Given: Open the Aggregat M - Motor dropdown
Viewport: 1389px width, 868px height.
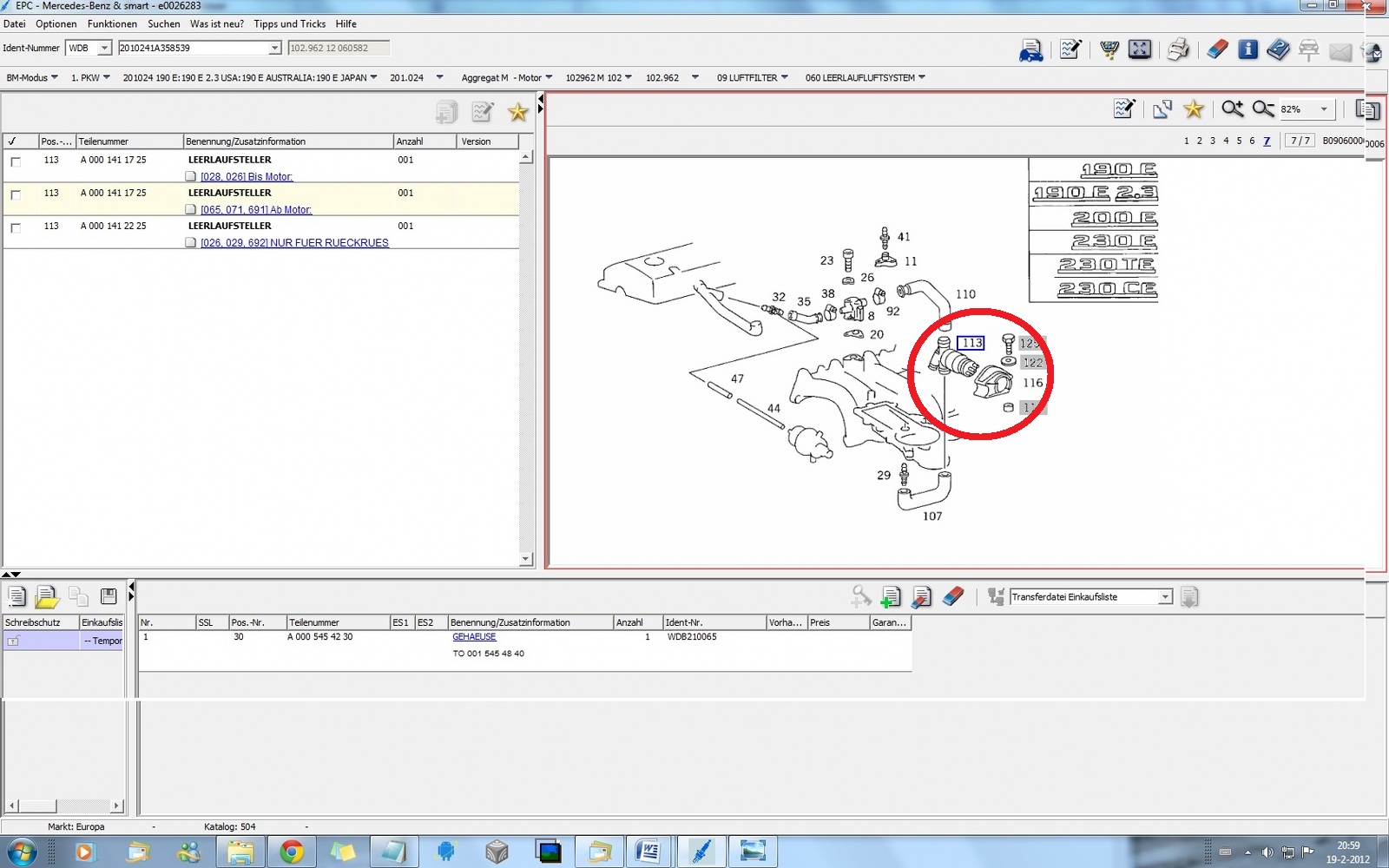Looking at the screenshot, I should [x=507, y=77].
